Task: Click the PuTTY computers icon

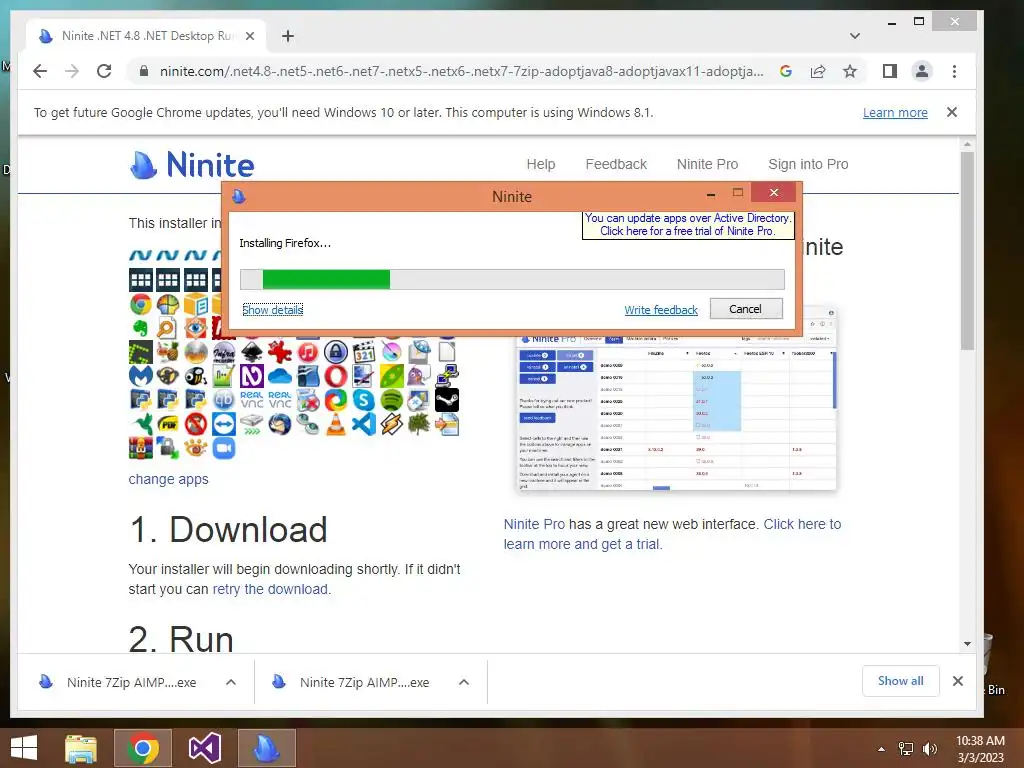Action: point(447,376)
